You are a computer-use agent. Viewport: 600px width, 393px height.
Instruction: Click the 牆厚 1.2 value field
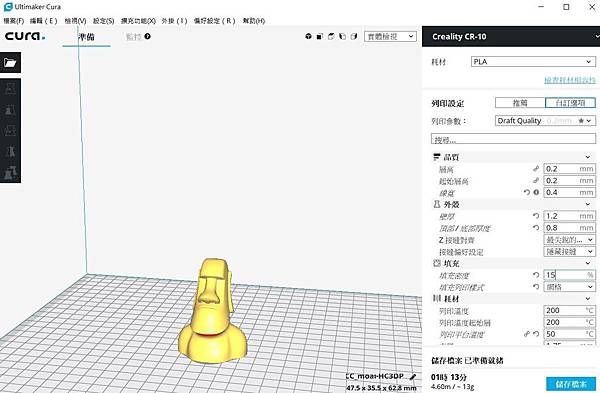[x=569, y=216]
